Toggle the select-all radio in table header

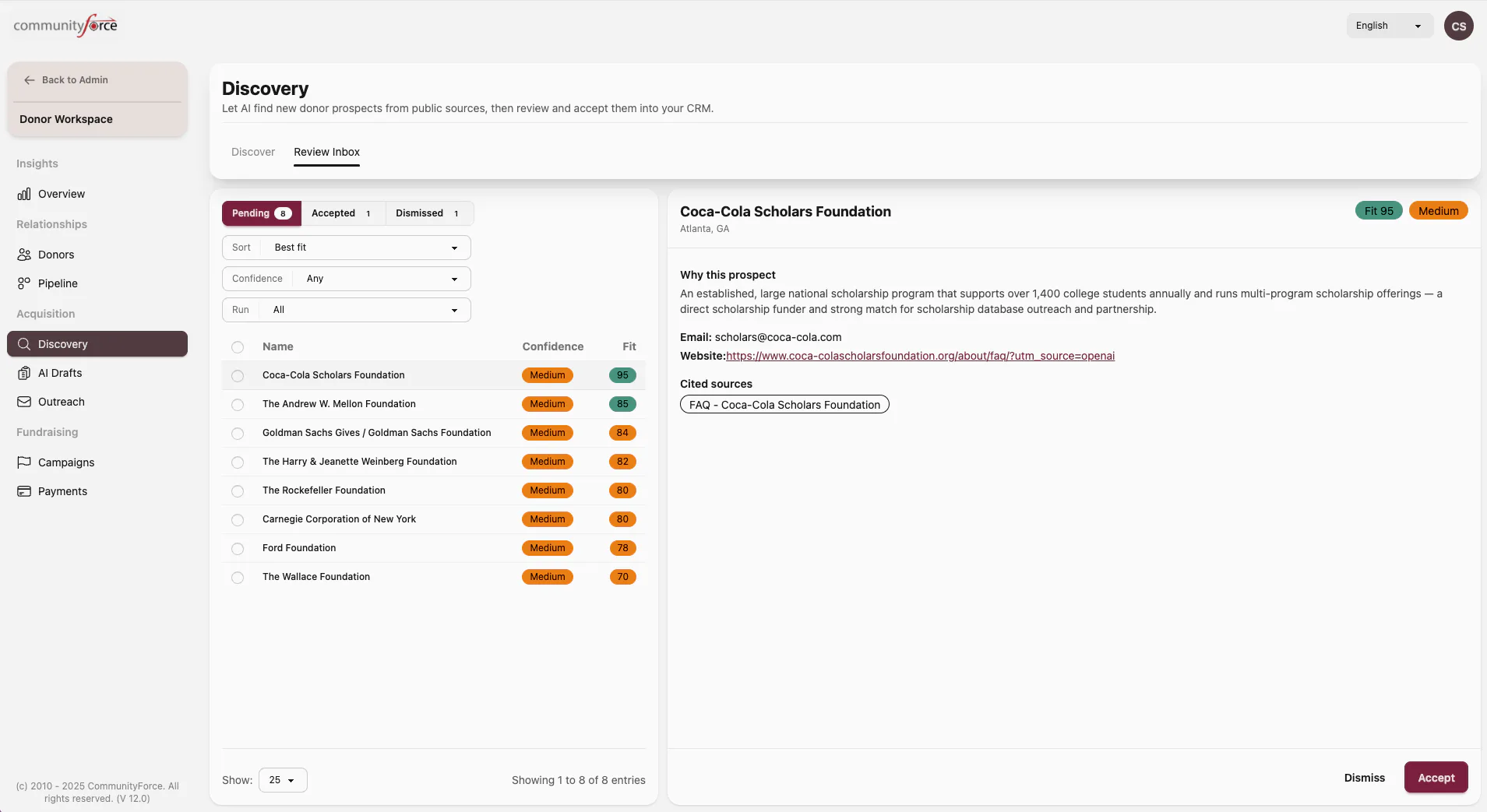pos(238,347)
